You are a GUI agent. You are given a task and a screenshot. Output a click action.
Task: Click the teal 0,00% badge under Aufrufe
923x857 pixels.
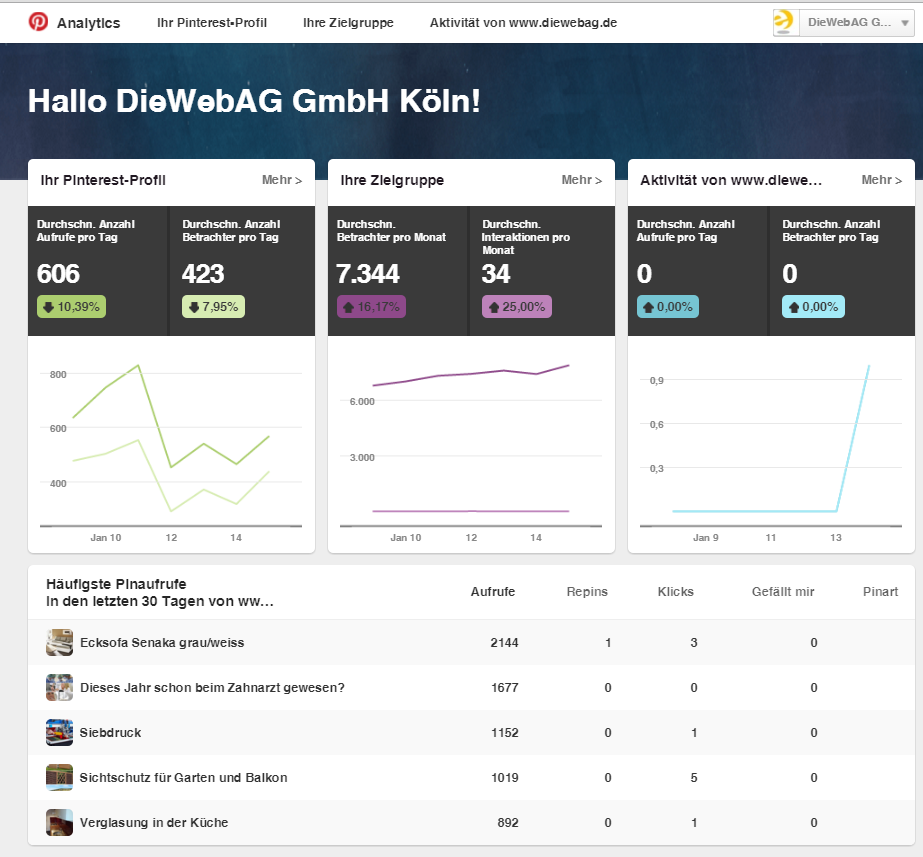pos(668,307)
